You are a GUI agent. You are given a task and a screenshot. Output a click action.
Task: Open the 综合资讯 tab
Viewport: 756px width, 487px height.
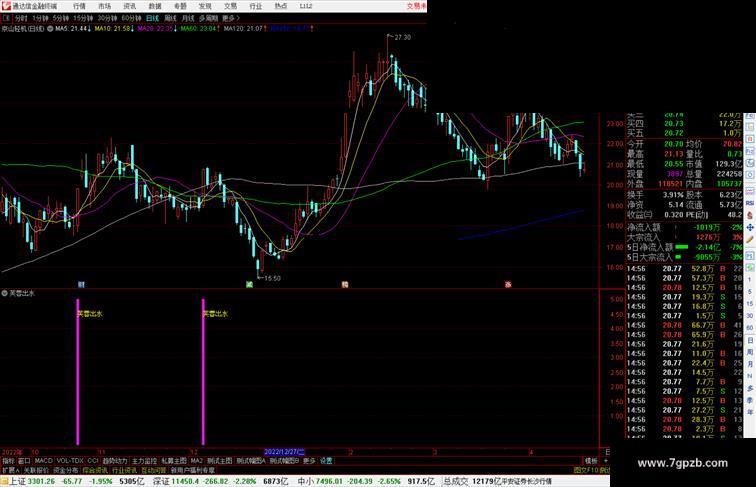click(95, 470)
